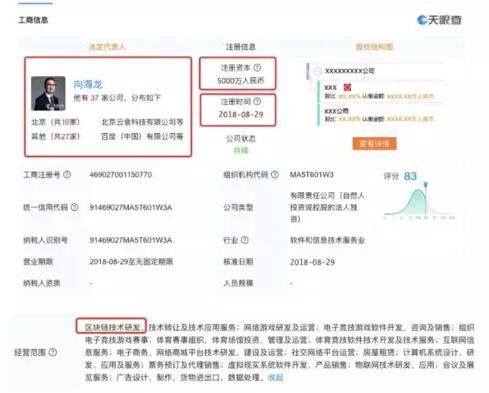
Task: Click the 37 companies count
Action: (95, 98)
